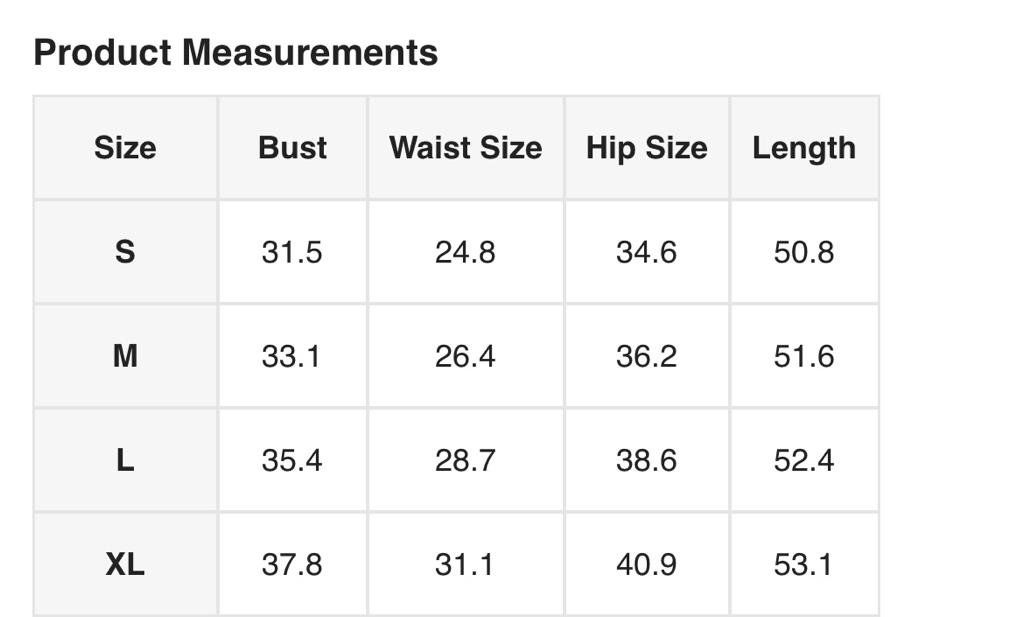Select the Length column header
This screenshot has height=617, width=1024.
[x=804, y=148]
